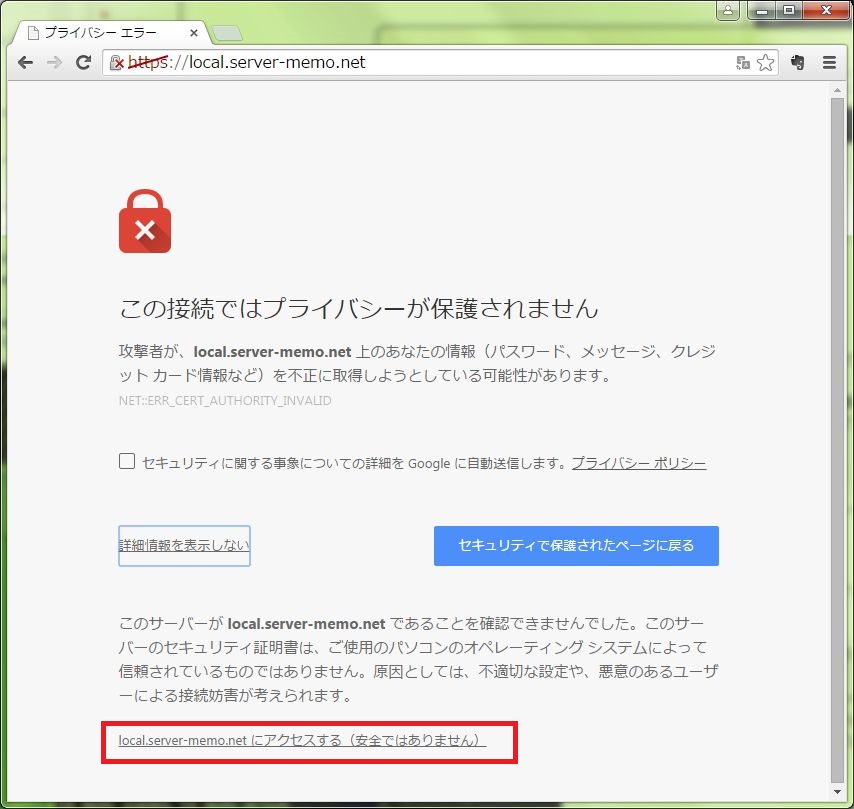854x809 pixels.
Task: Enable sending security details to Google checkbox
Action: click(127, 461)
